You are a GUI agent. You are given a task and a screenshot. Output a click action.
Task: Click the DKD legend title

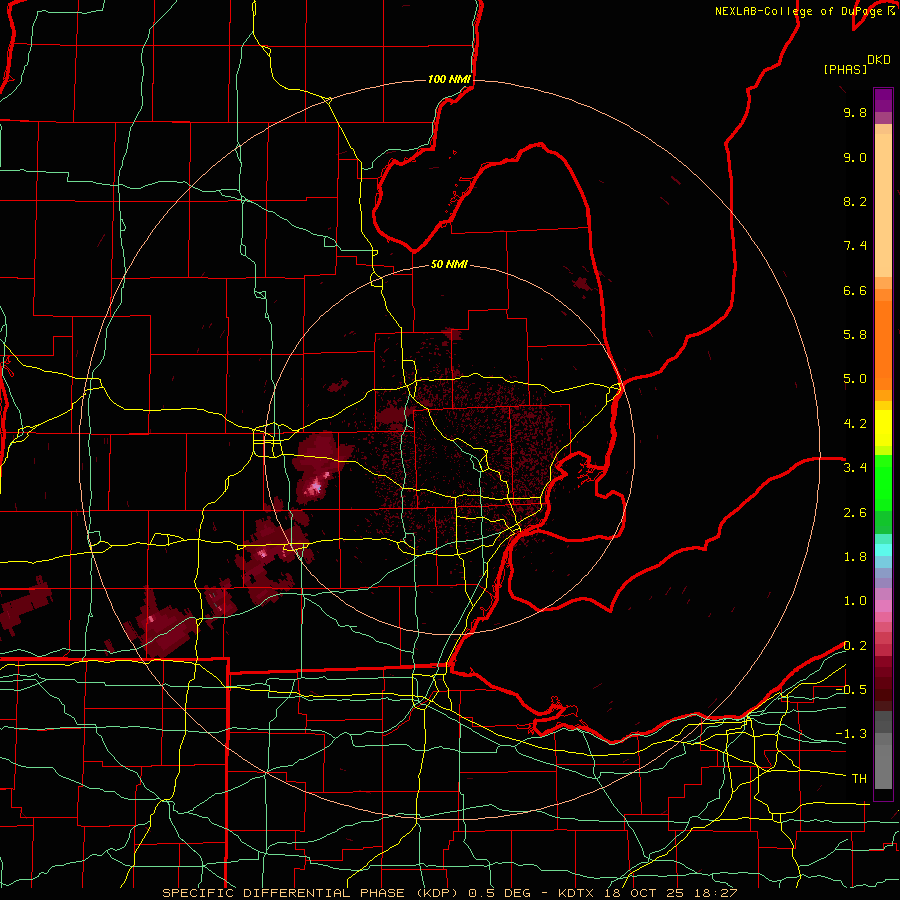[879, 60]
